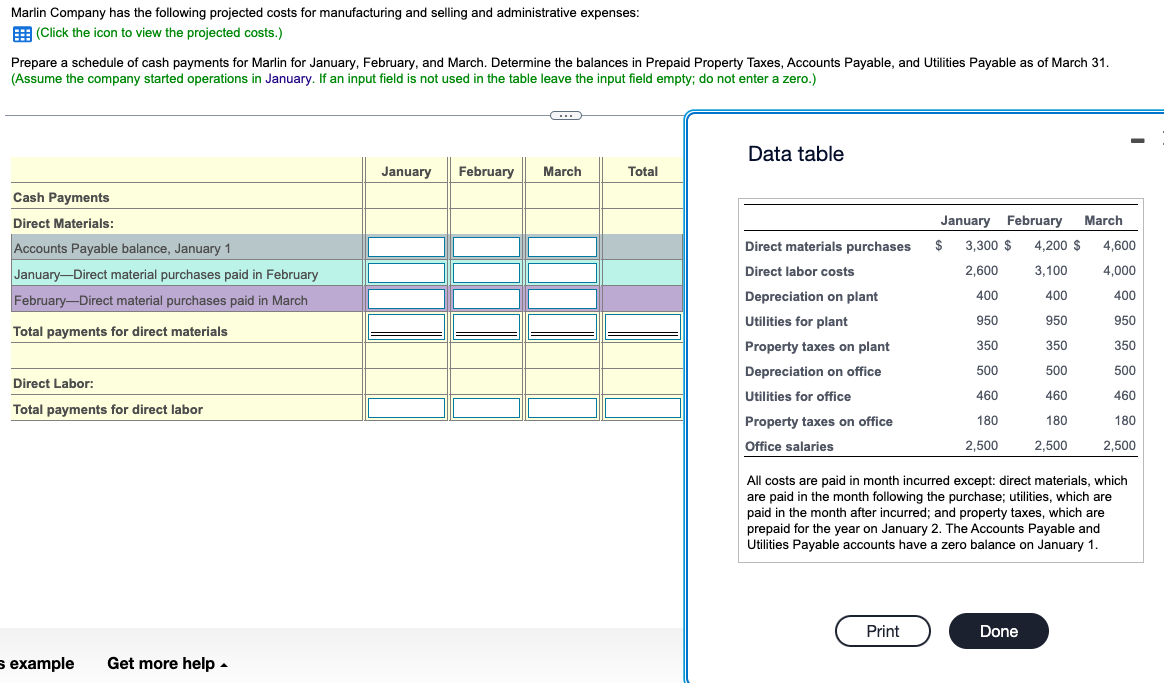Viewport: 1164px width, 683px height.
Task: Click the Data table heading
Action: 796,154
